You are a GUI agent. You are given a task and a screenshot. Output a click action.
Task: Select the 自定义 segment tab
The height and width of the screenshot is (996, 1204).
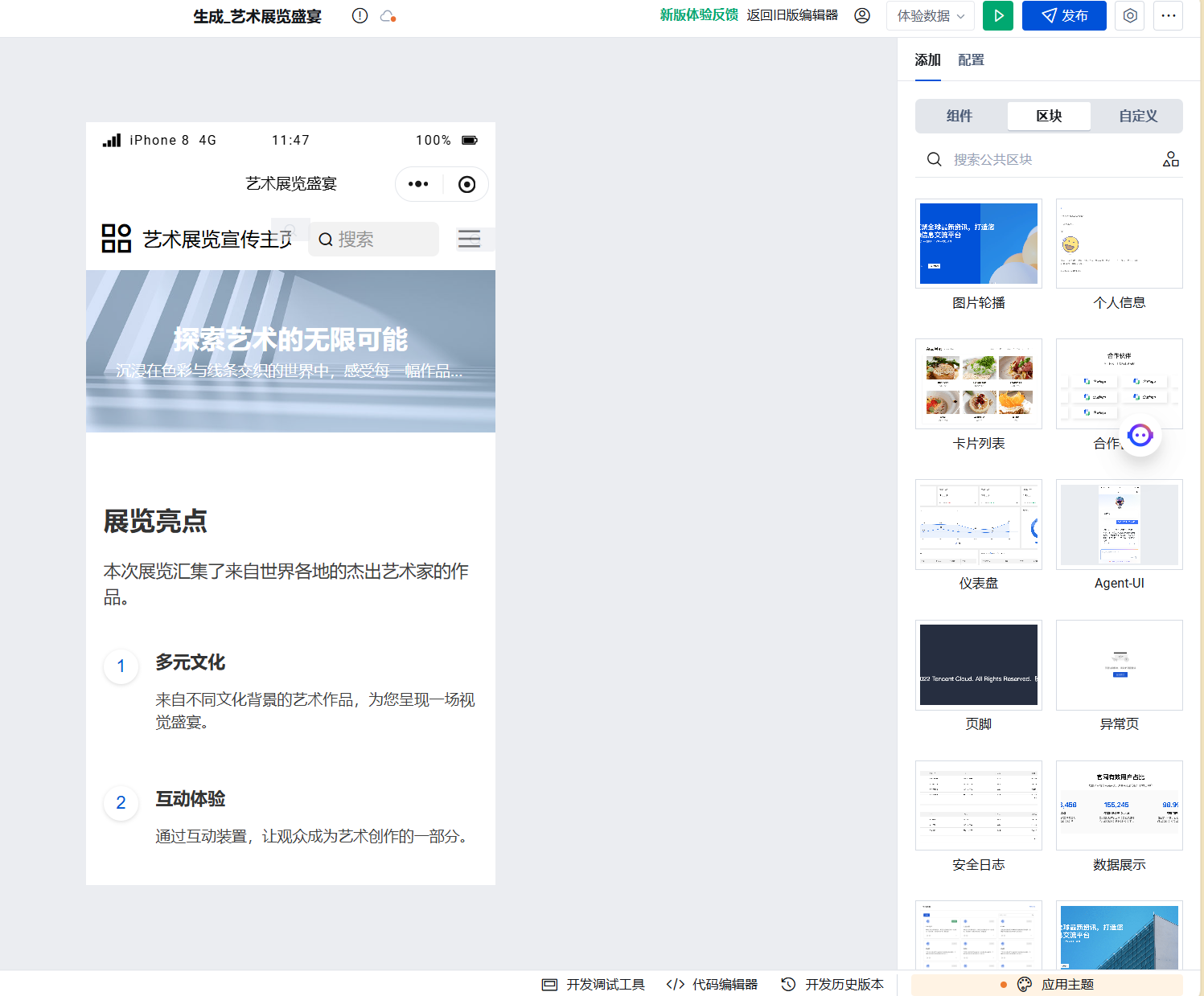point(1138,116)
